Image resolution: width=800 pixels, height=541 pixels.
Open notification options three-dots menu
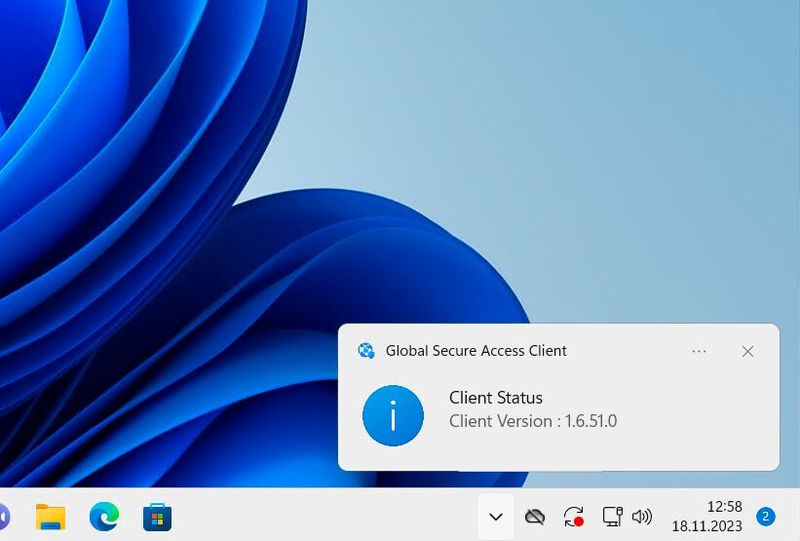click(x=699, y=351)
